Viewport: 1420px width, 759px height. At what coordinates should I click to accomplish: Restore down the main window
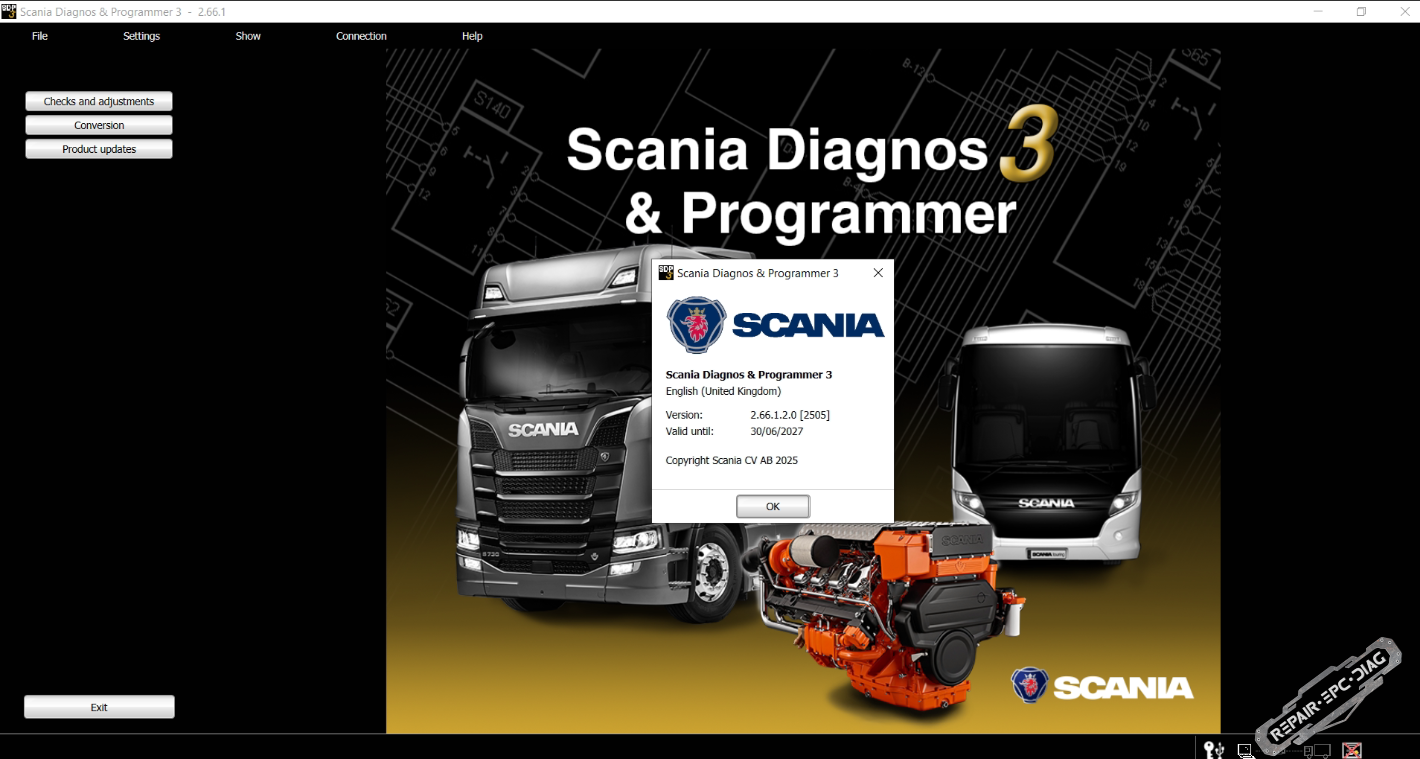click(1361, 11)
